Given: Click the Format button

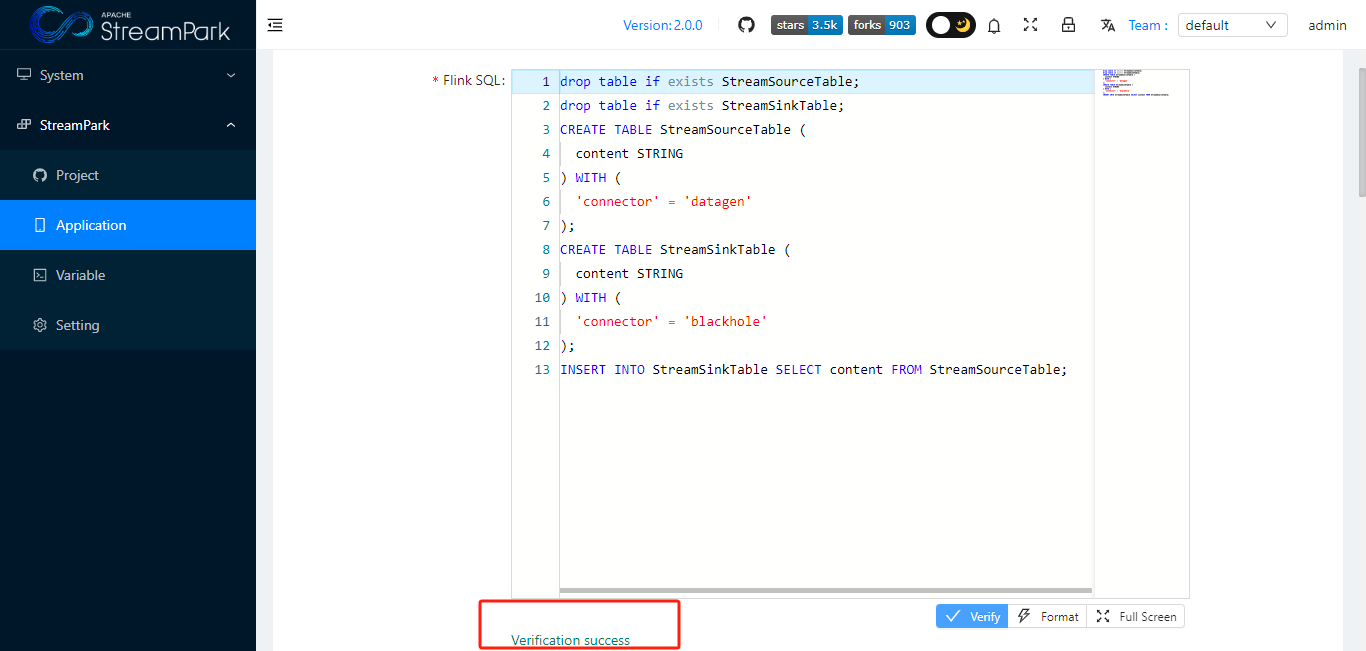Looking at the screenshot, I should 1047,616.
